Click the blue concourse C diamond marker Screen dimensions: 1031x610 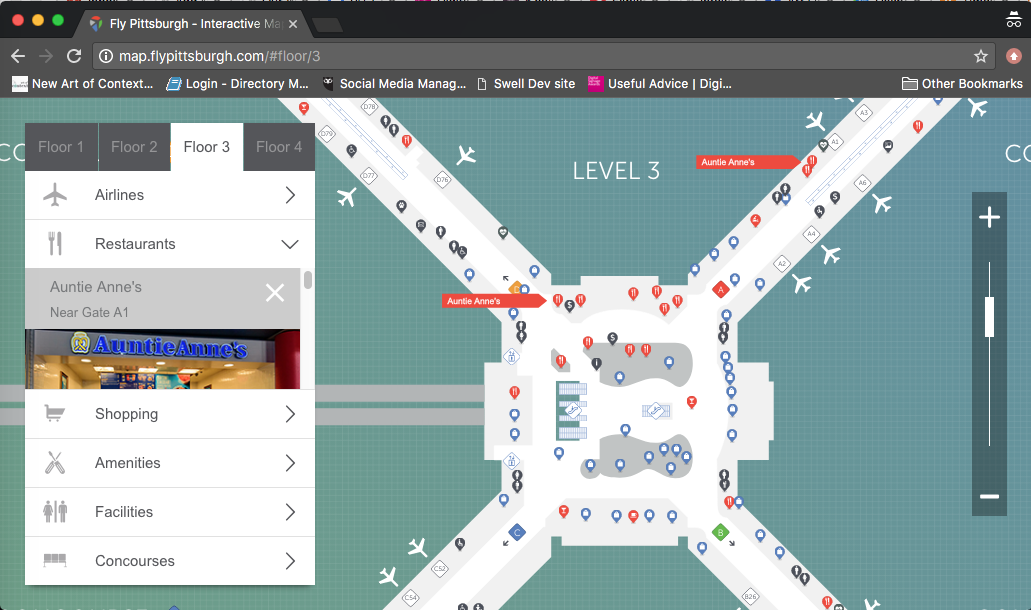[x=516, y=532]
